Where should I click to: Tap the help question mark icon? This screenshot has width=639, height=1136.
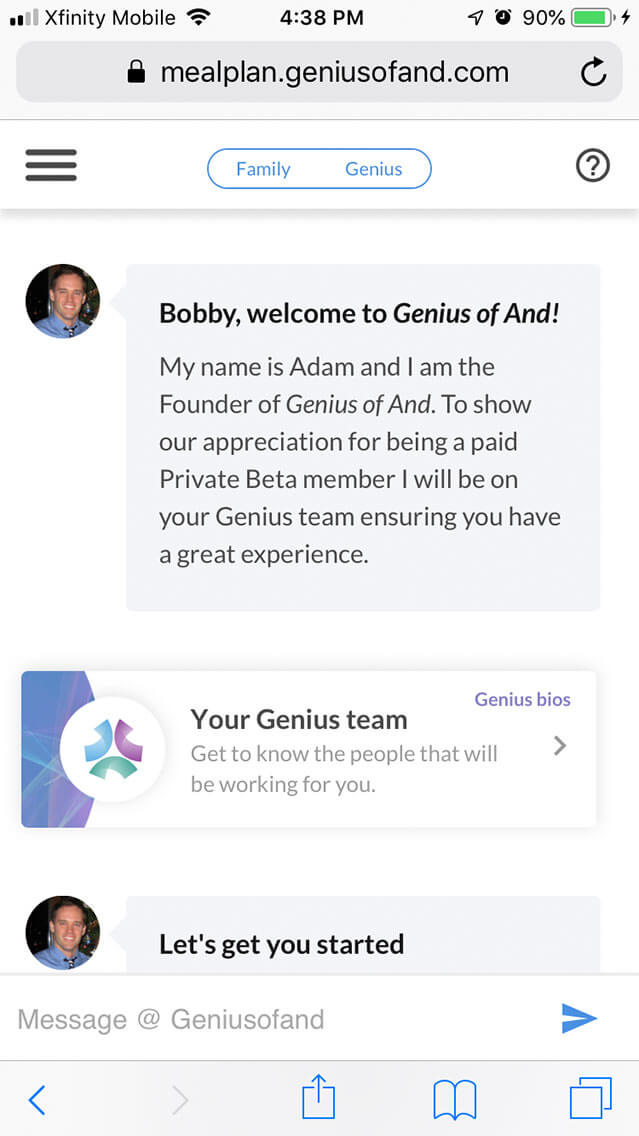(593, 166)
